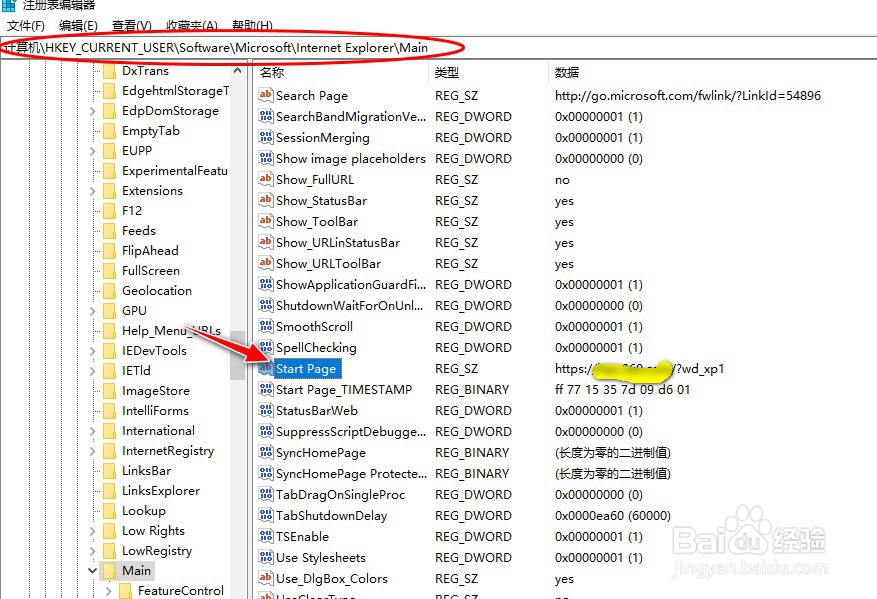The width and height of the screenshot is (877, 599).
Task: Open the 编辑(E) menu
Action: click(78, 25)
